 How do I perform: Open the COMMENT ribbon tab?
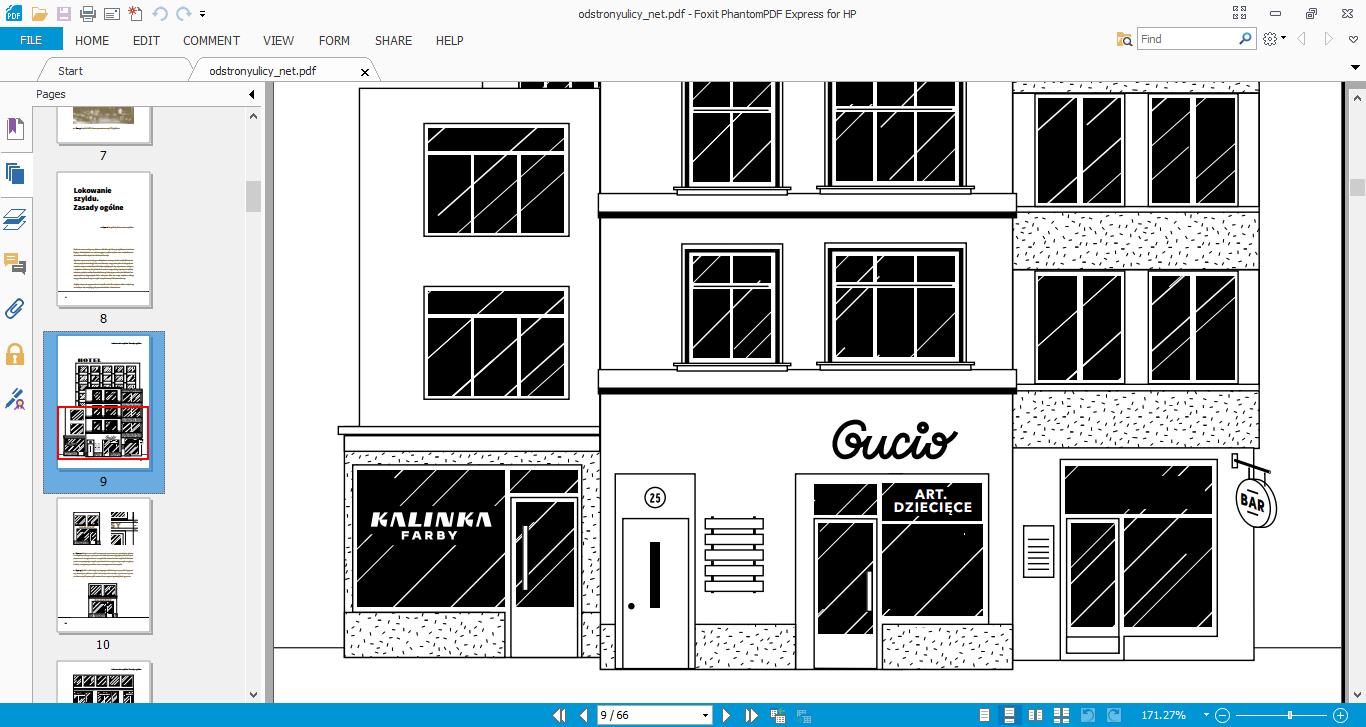(211, 40)
